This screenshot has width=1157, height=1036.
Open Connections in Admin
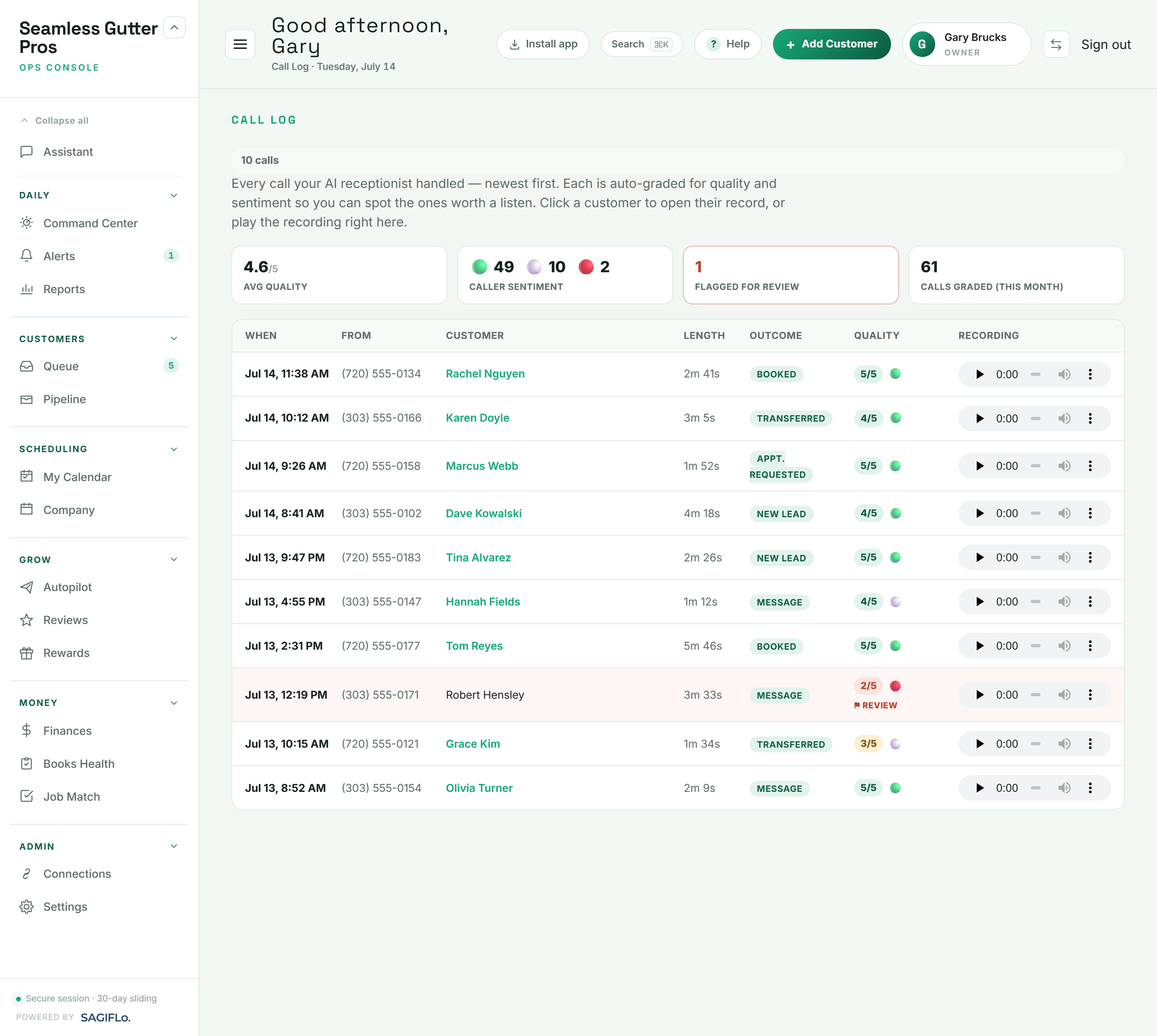click(x=99, y=874)
